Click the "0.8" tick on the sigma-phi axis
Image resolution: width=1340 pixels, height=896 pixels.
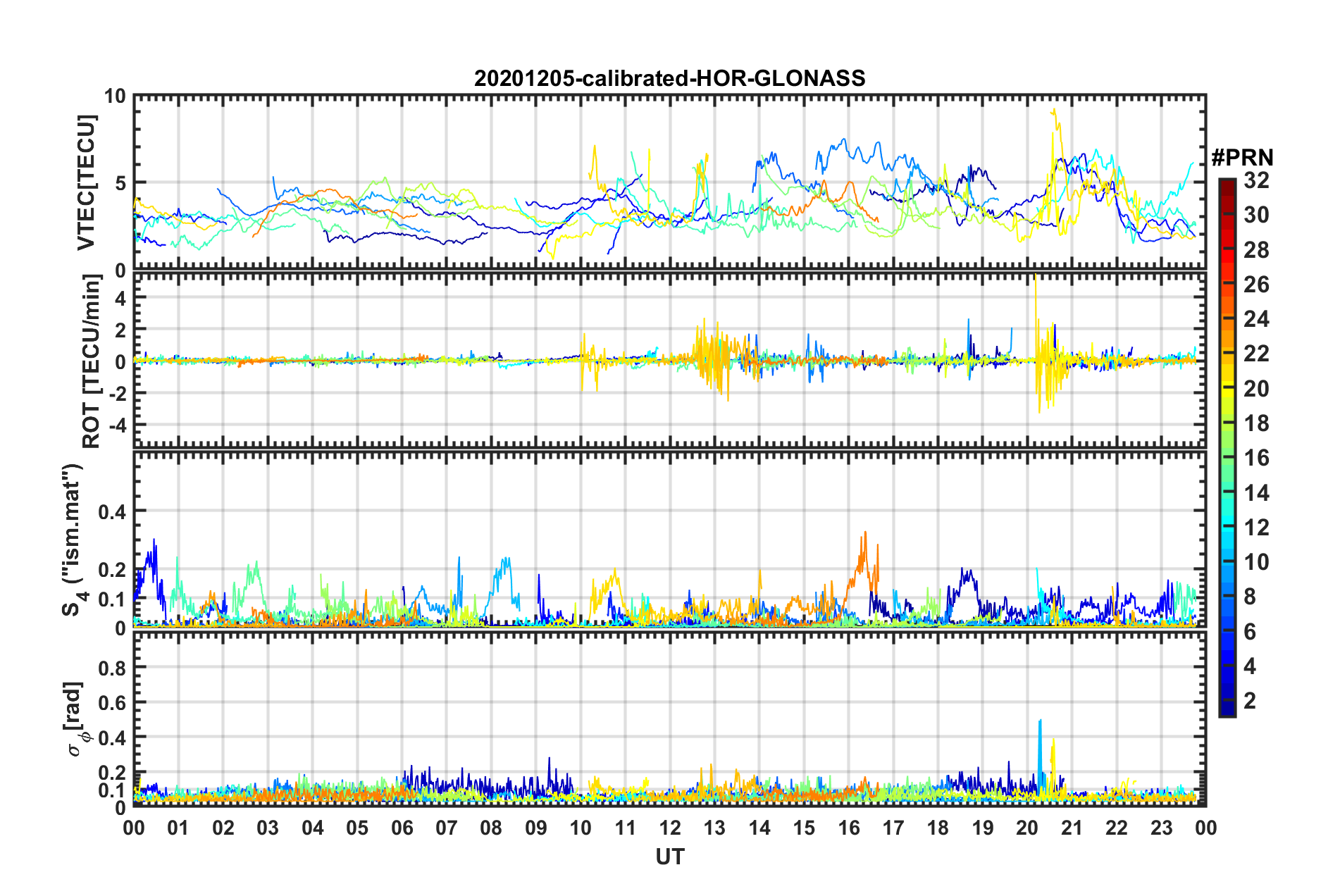pos(113,667)
